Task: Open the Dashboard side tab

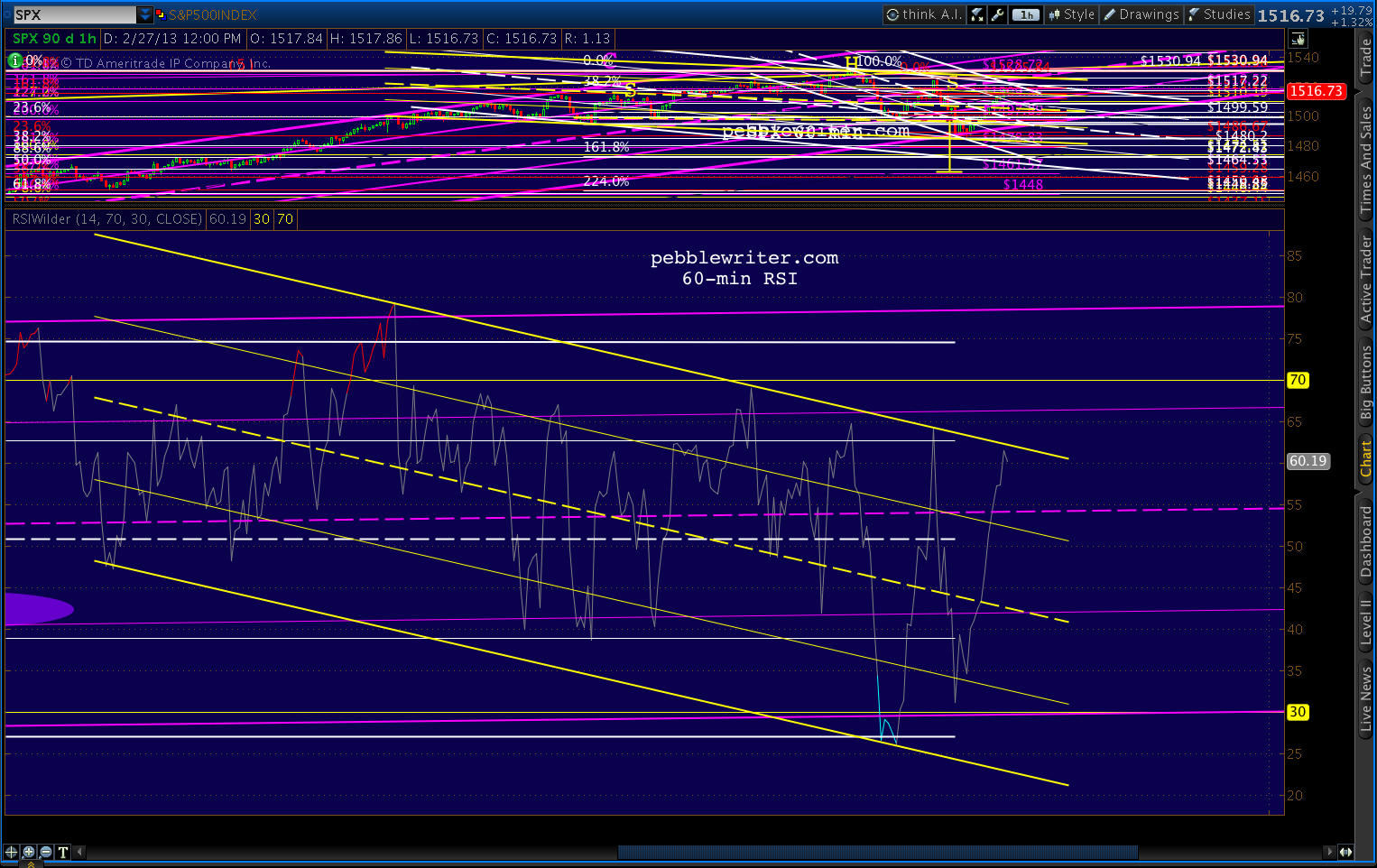Action: coord(1366,541)
